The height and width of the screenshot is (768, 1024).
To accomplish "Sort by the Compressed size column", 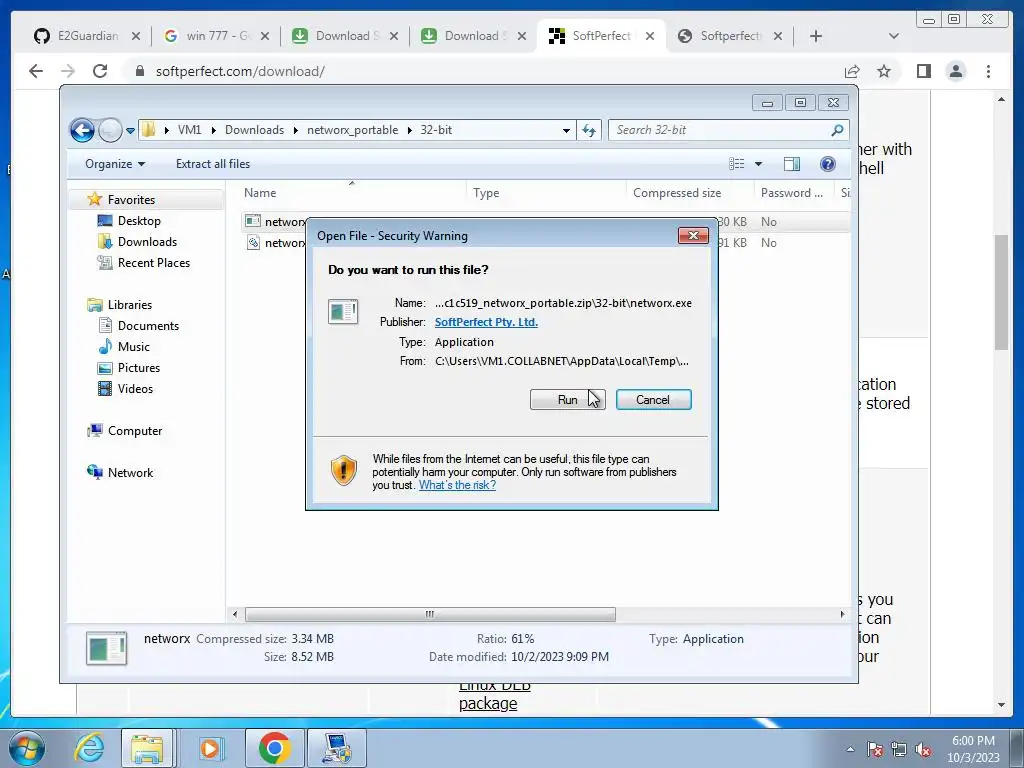I will (677, 193).
